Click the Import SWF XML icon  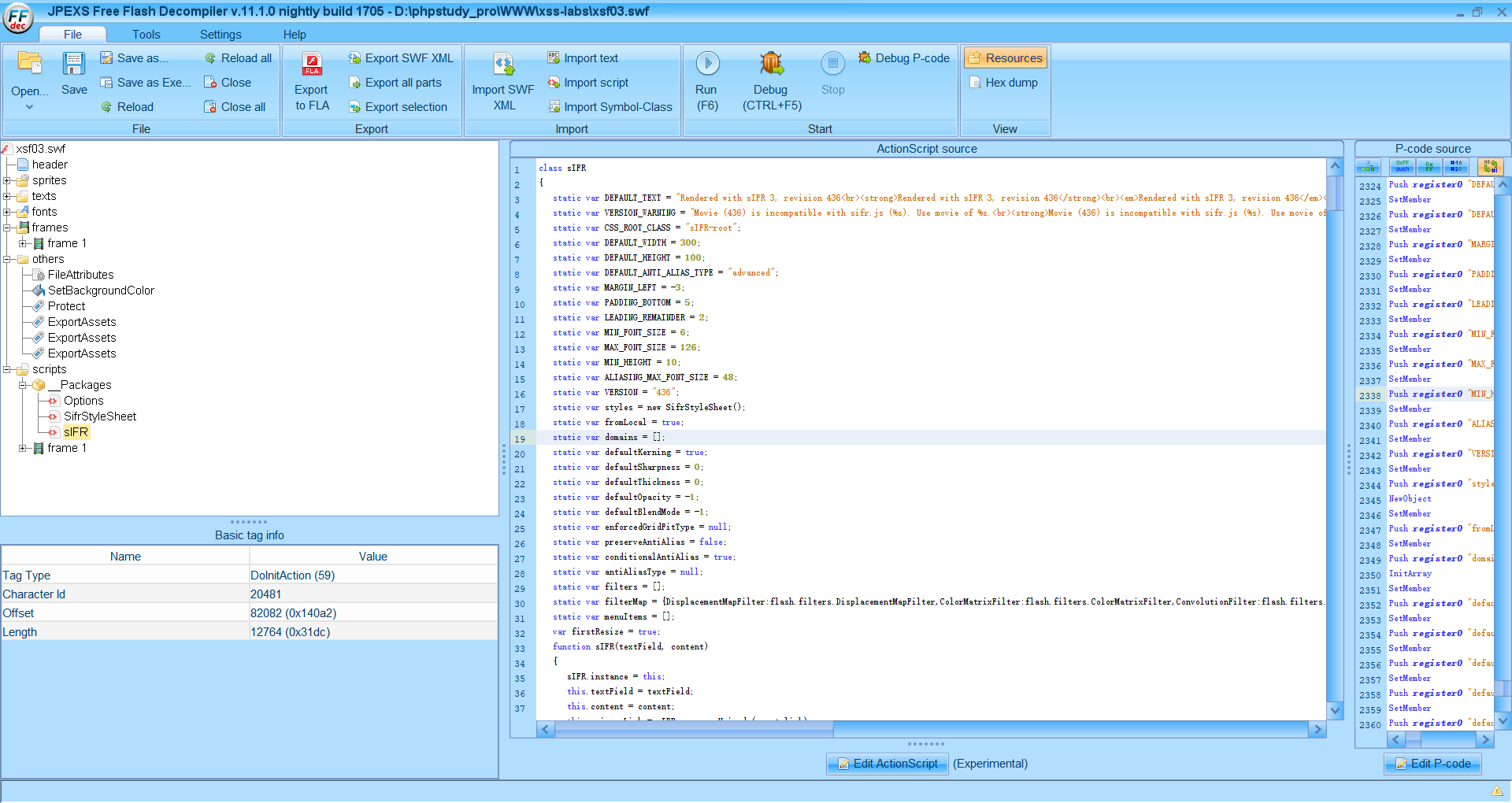(x=504, y=64)
